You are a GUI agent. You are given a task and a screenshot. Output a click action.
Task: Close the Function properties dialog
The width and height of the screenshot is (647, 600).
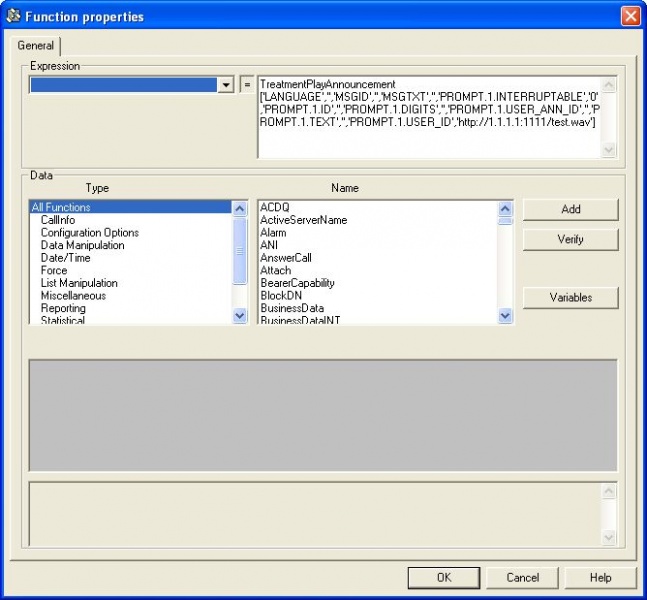click(x=630, y=16)
